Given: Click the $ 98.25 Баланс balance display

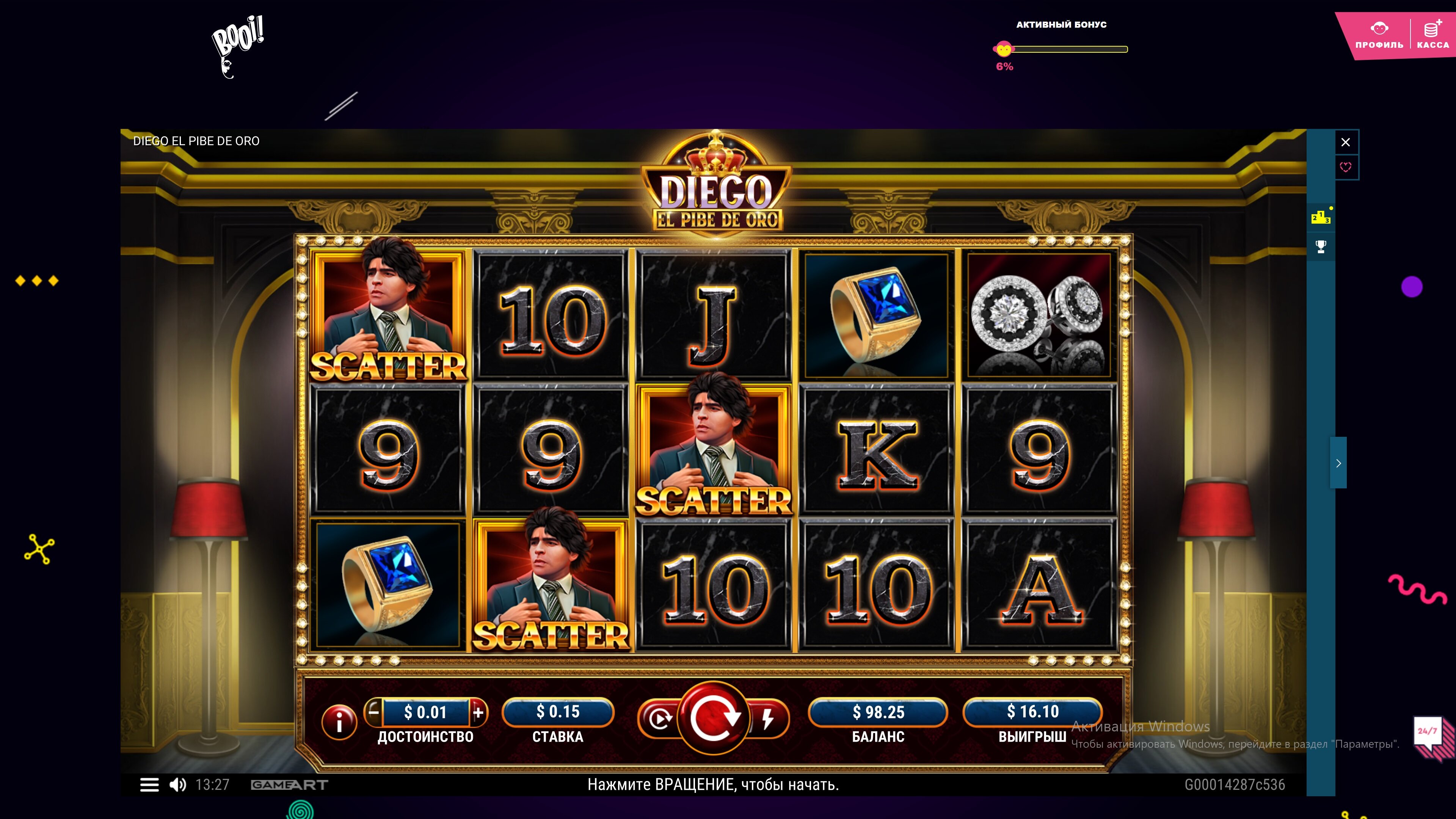Looking at the screenshot, I should pyautogui.click(x=878, y=712).
